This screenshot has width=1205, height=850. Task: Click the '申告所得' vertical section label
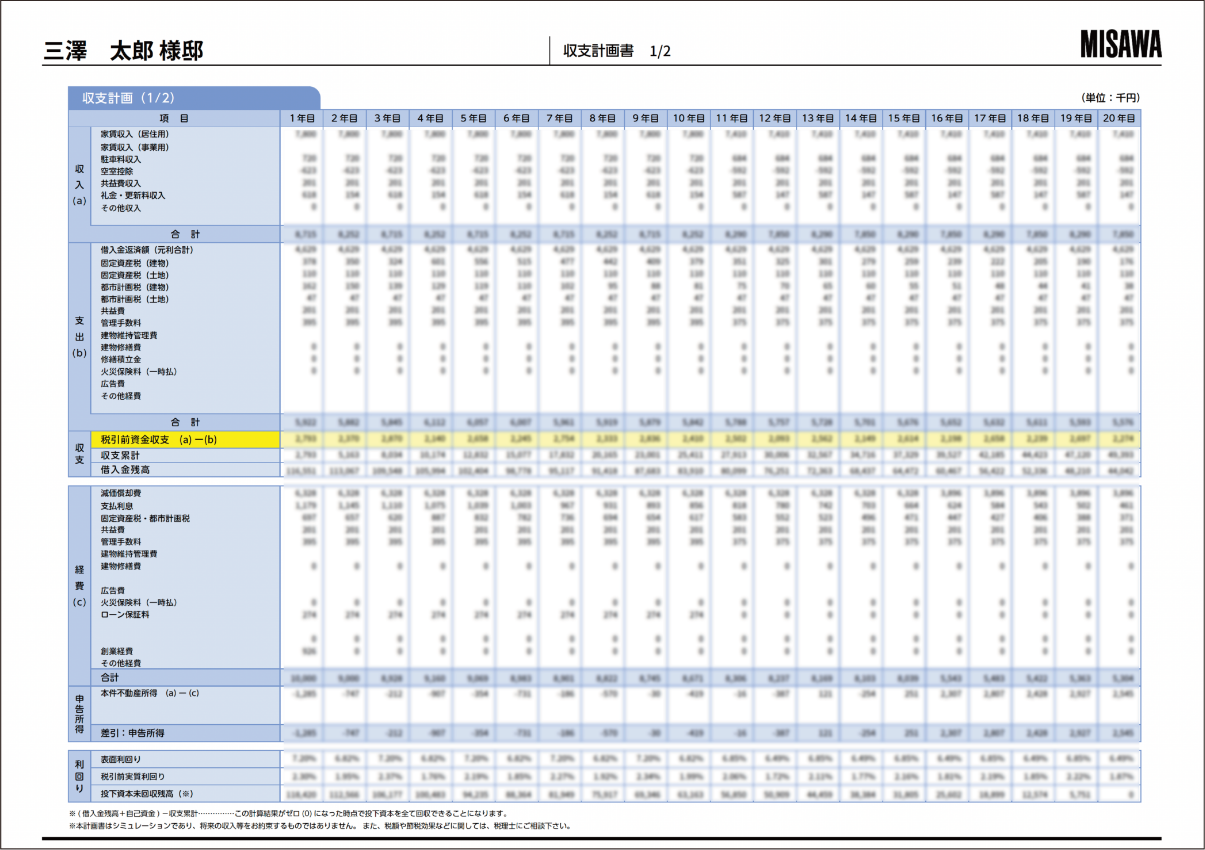(x=80, y=712)
